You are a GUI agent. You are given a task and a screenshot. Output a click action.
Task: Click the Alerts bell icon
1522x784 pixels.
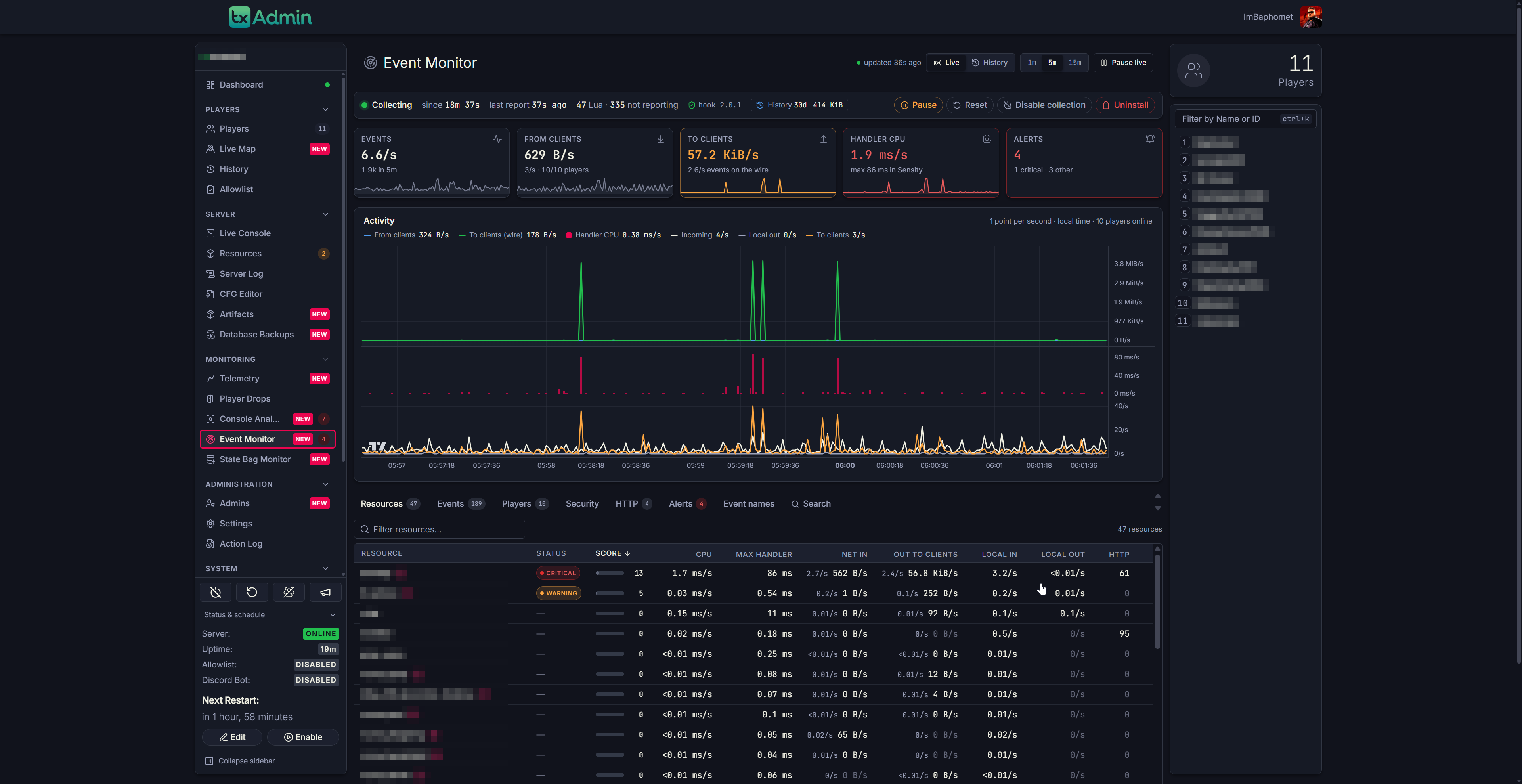pyautogui.click(x=1150, y=139)
